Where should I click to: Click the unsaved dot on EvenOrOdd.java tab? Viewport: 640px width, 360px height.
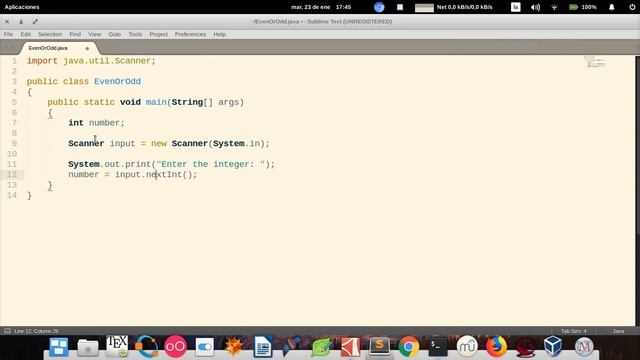click(87, 48)
